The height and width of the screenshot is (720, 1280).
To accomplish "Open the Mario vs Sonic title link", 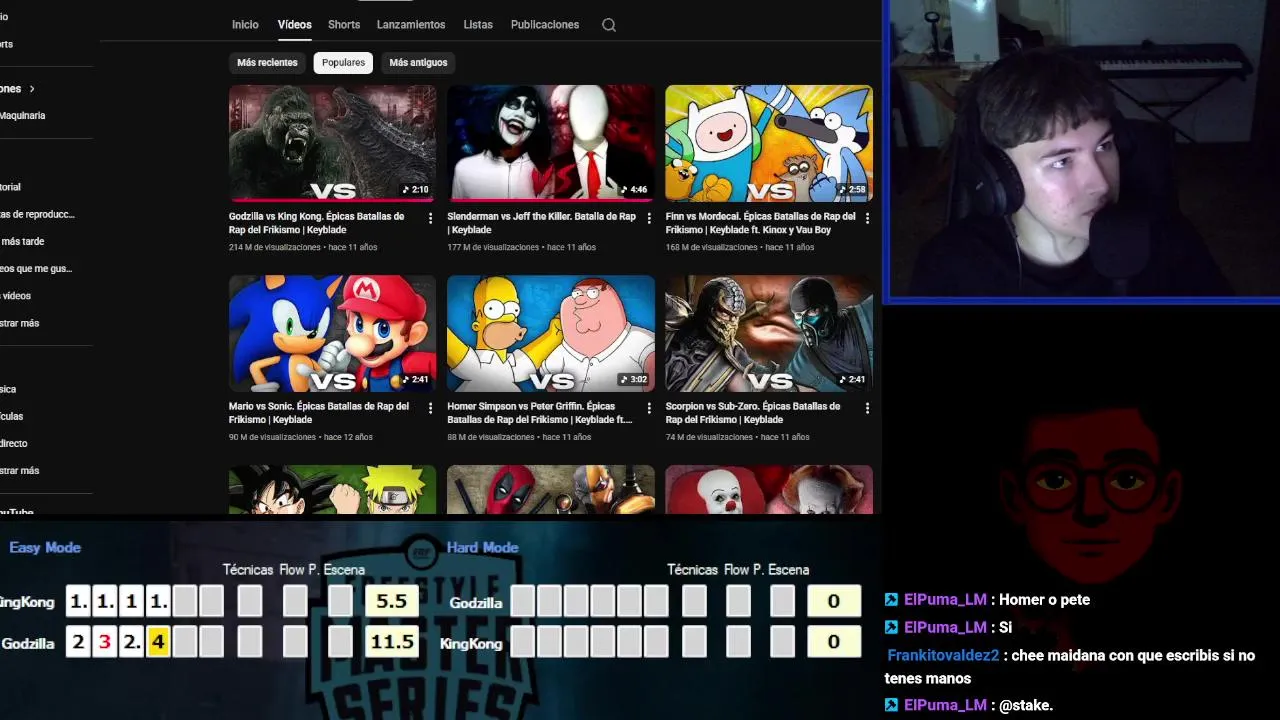I will [x=319, y=413].
